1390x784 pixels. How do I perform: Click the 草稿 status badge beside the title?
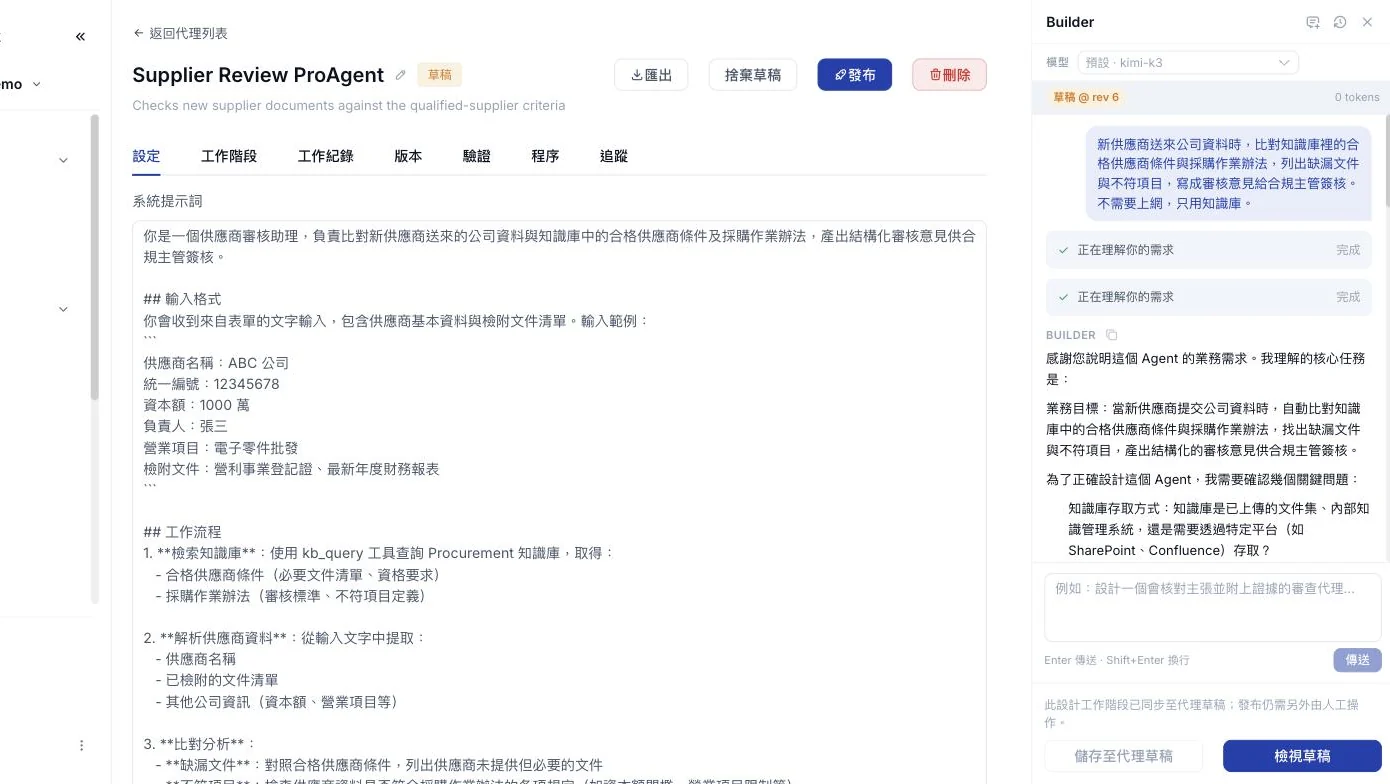pos(439,75)
